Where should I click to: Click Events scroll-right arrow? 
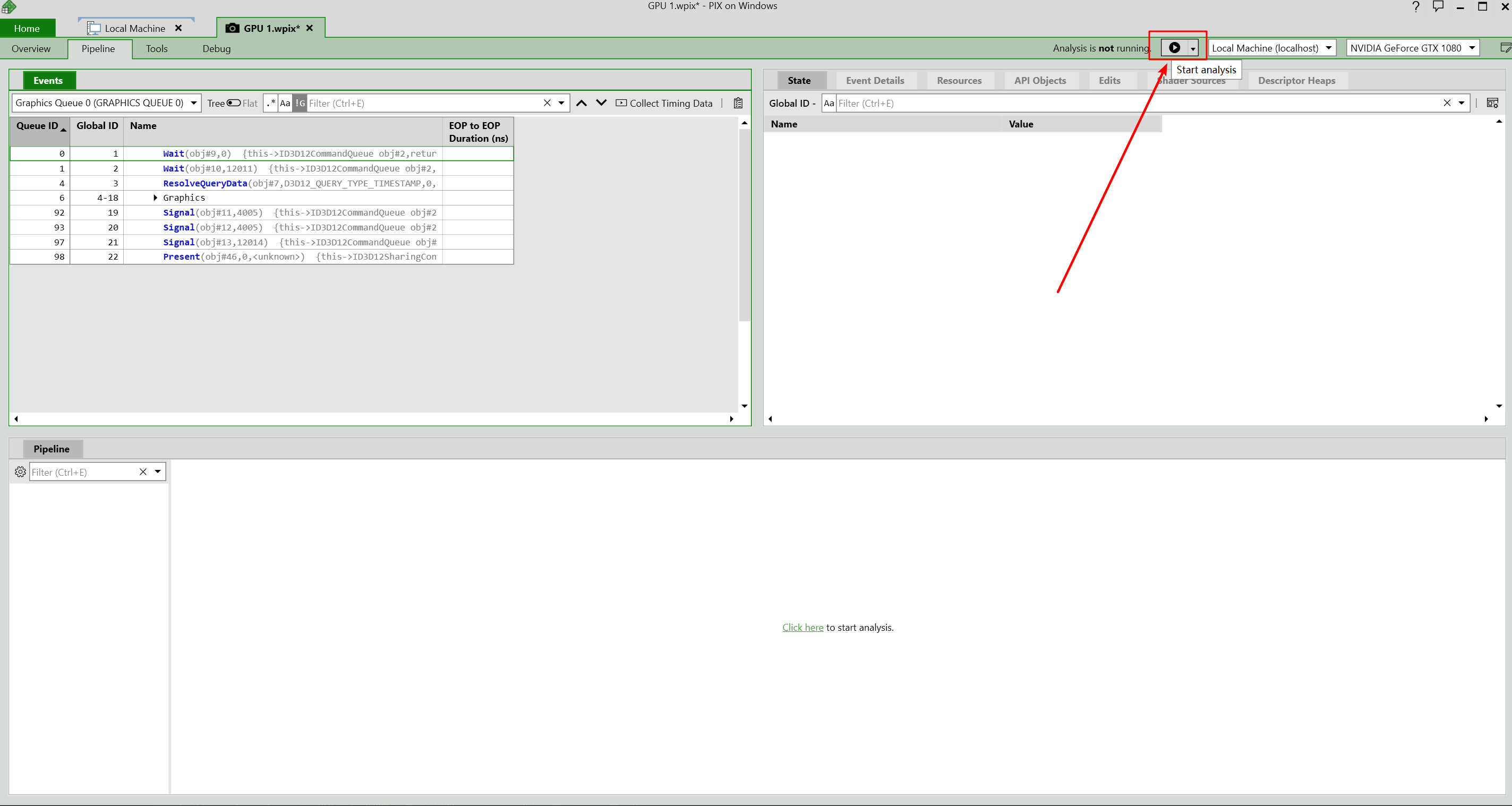point(731,419)
